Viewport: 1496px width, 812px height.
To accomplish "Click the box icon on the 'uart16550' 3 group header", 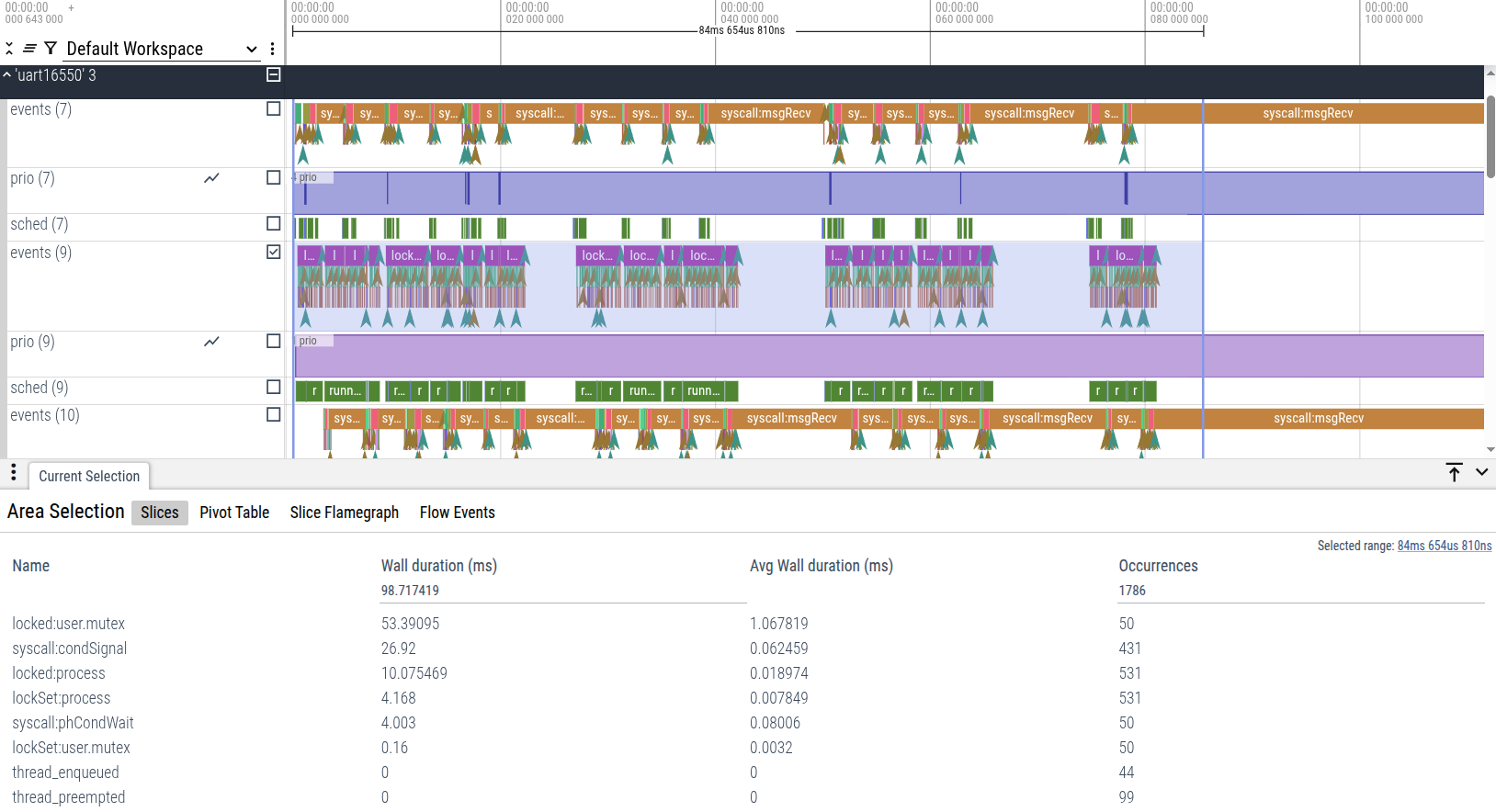I will [x=274, y=75].
